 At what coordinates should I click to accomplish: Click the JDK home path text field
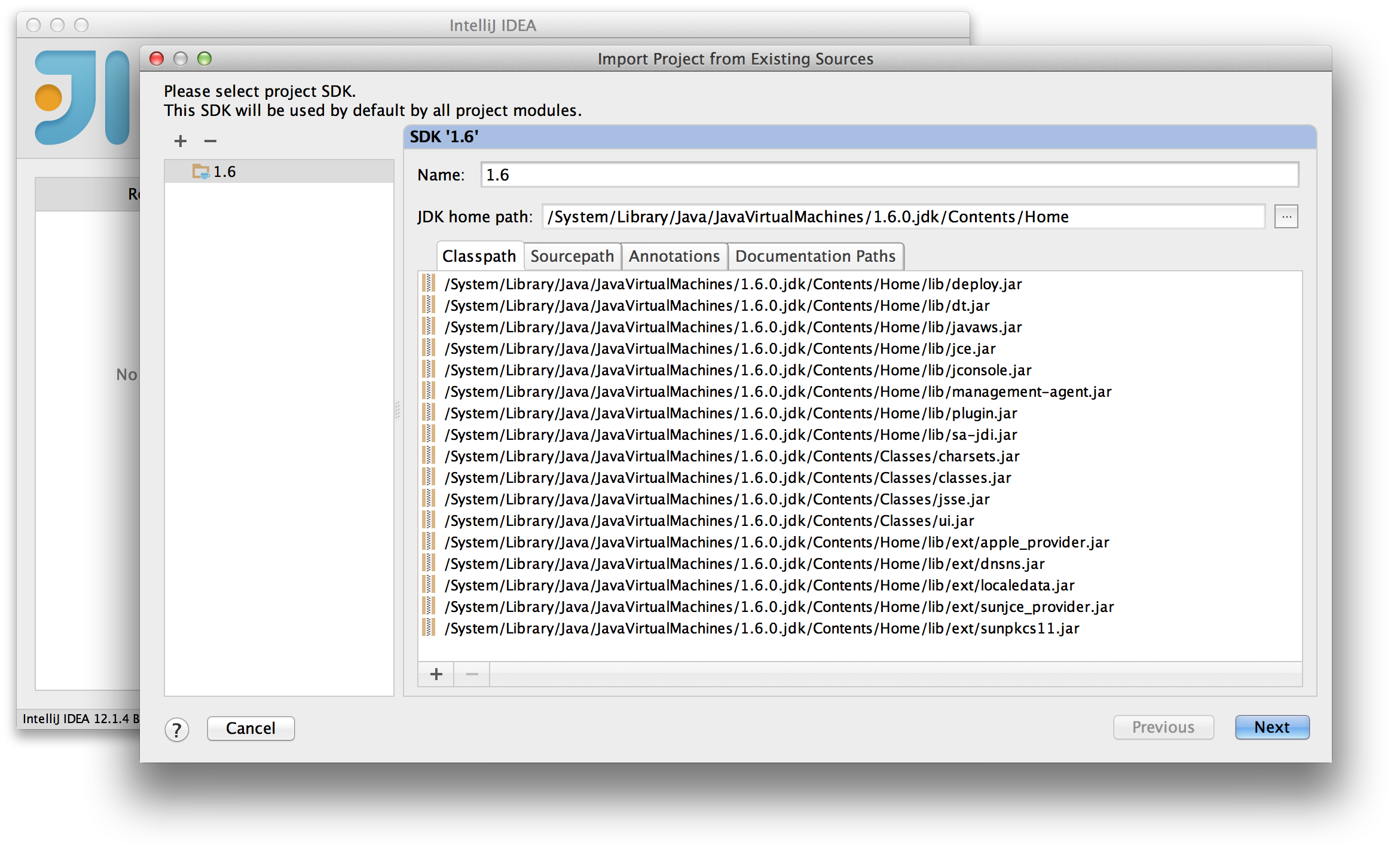903,217
